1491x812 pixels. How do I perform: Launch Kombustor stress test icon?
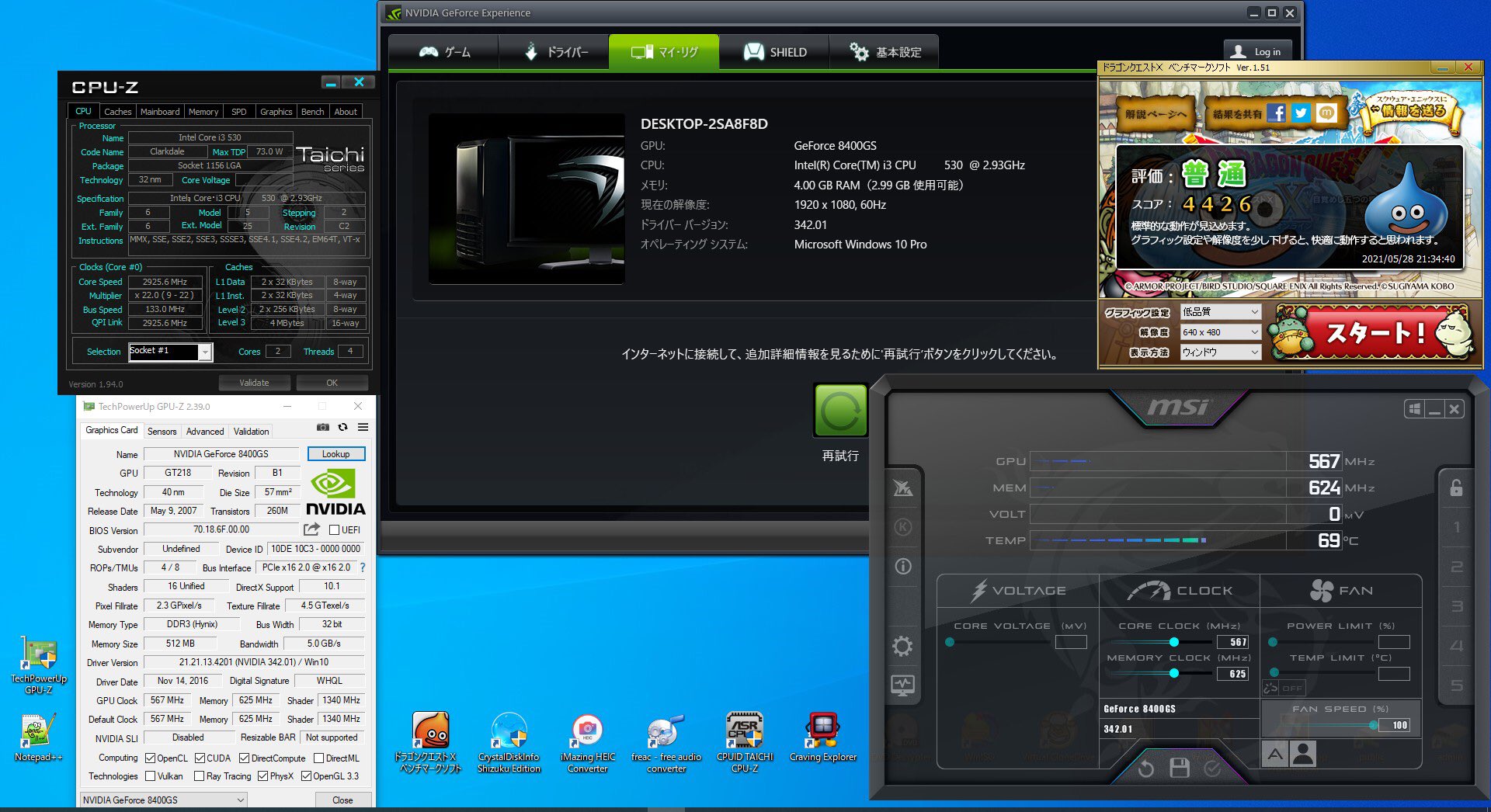click(902, 527)
